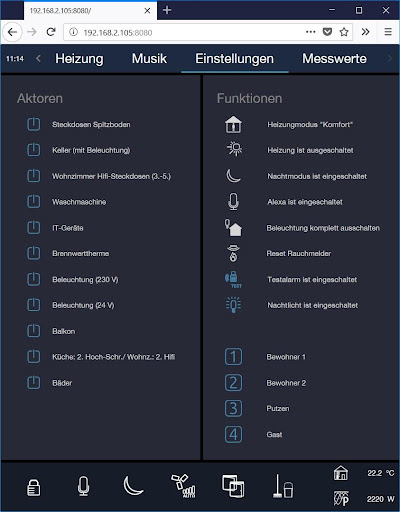Screen dimensions: 400x512
Task: Click the overlapping windows icon in bottom bar
Action: coord(233,486)
